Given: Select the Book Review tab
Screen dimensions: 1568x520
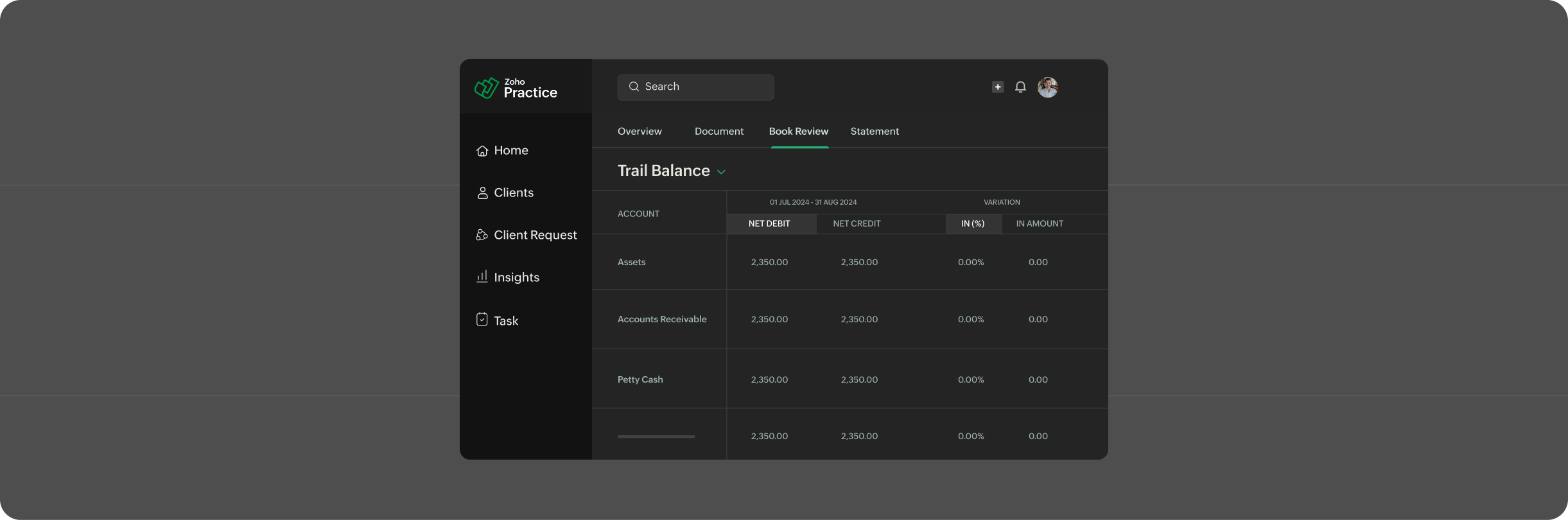Looking at the screenshot, I should coord(798,132).
